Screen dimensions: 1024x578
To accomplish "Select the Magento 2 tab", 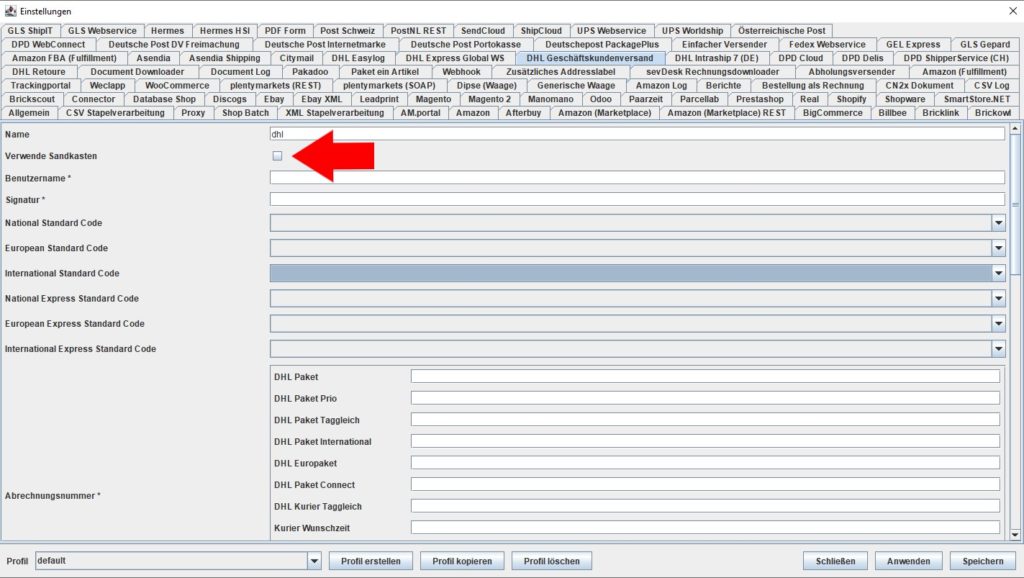I will click(x=489, y=99).
